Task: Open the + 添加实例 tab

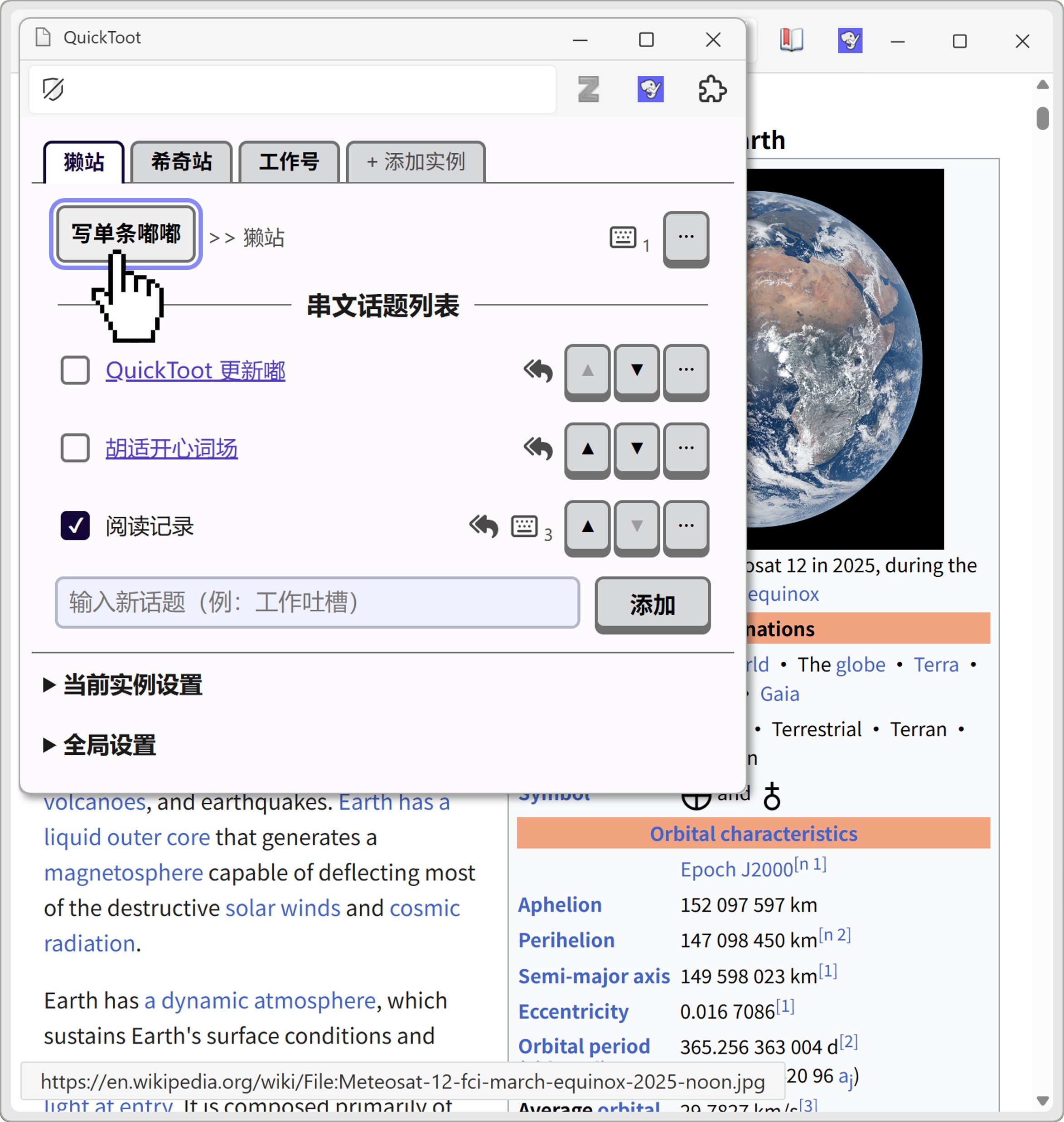Action: pyautogui.click(x=416, y=162)
